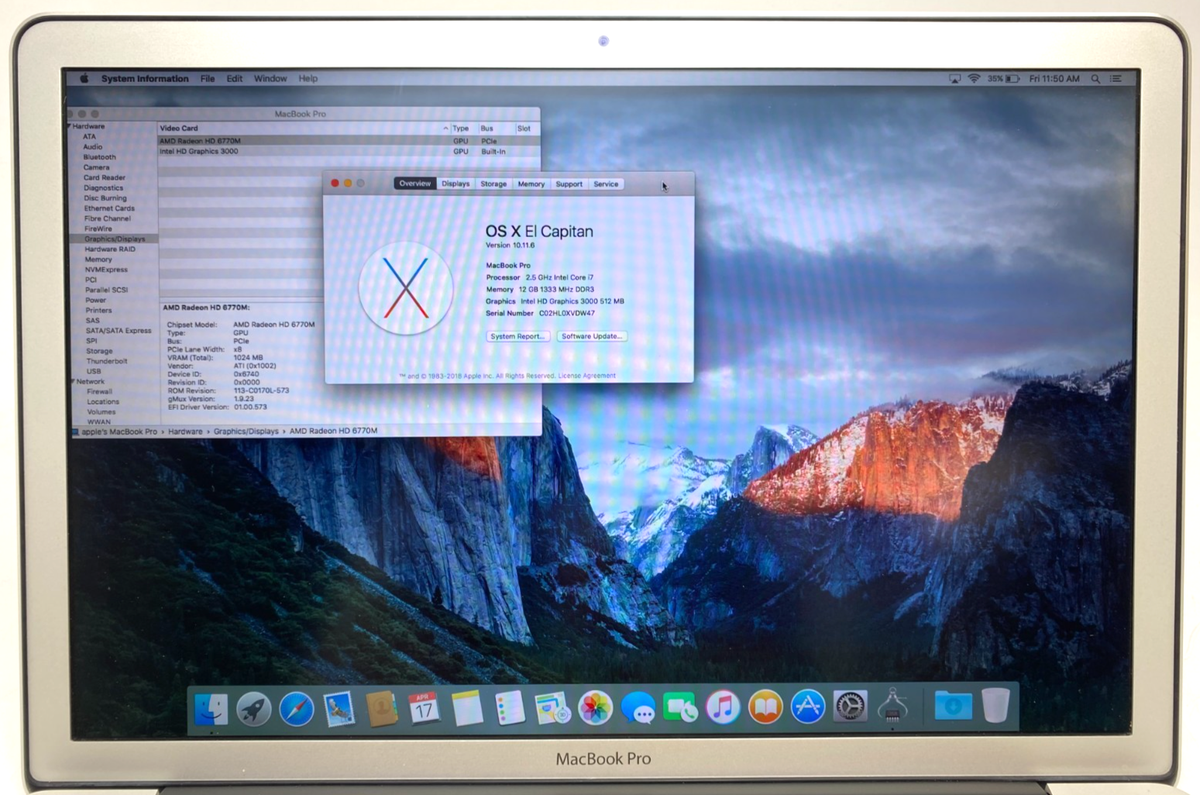
Task: Open Finder from the dock
Action: point(211,708)
